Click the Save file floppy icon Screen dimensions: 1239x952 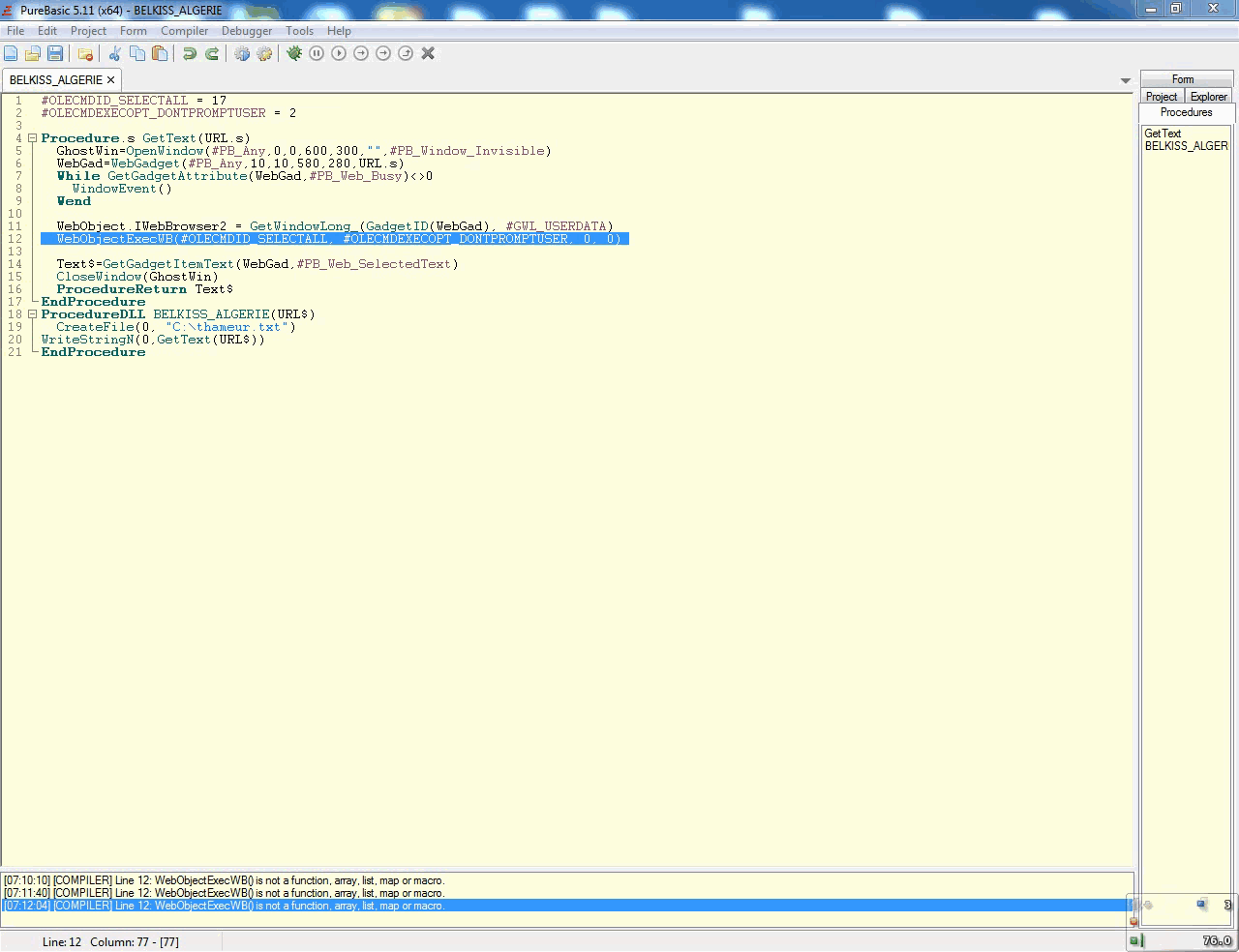pyautogui.click(x=55, y=53)
